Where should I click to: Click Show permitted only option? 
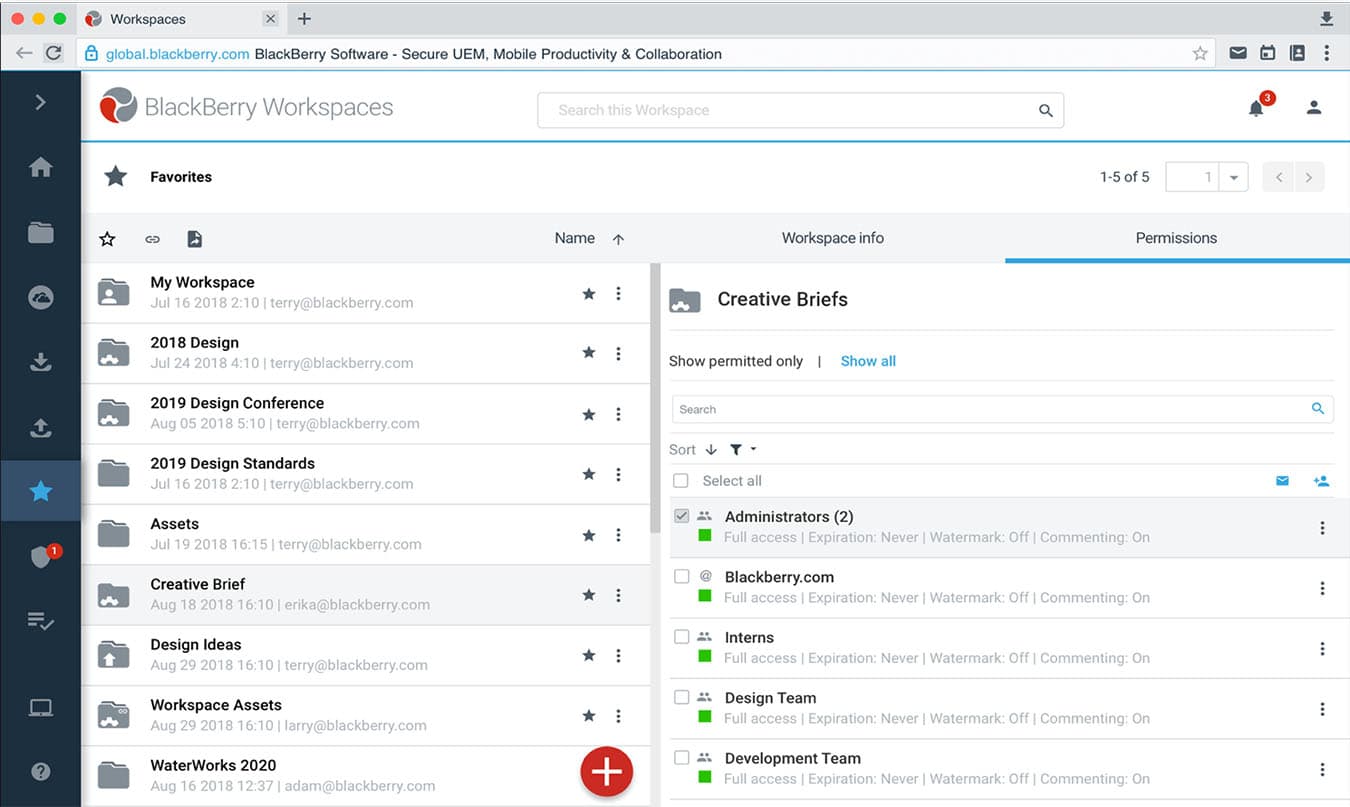click(x=736, y=361)
